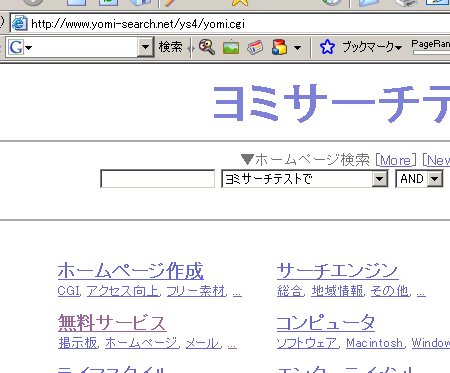Open the メール subcategory link

point(203,343)
